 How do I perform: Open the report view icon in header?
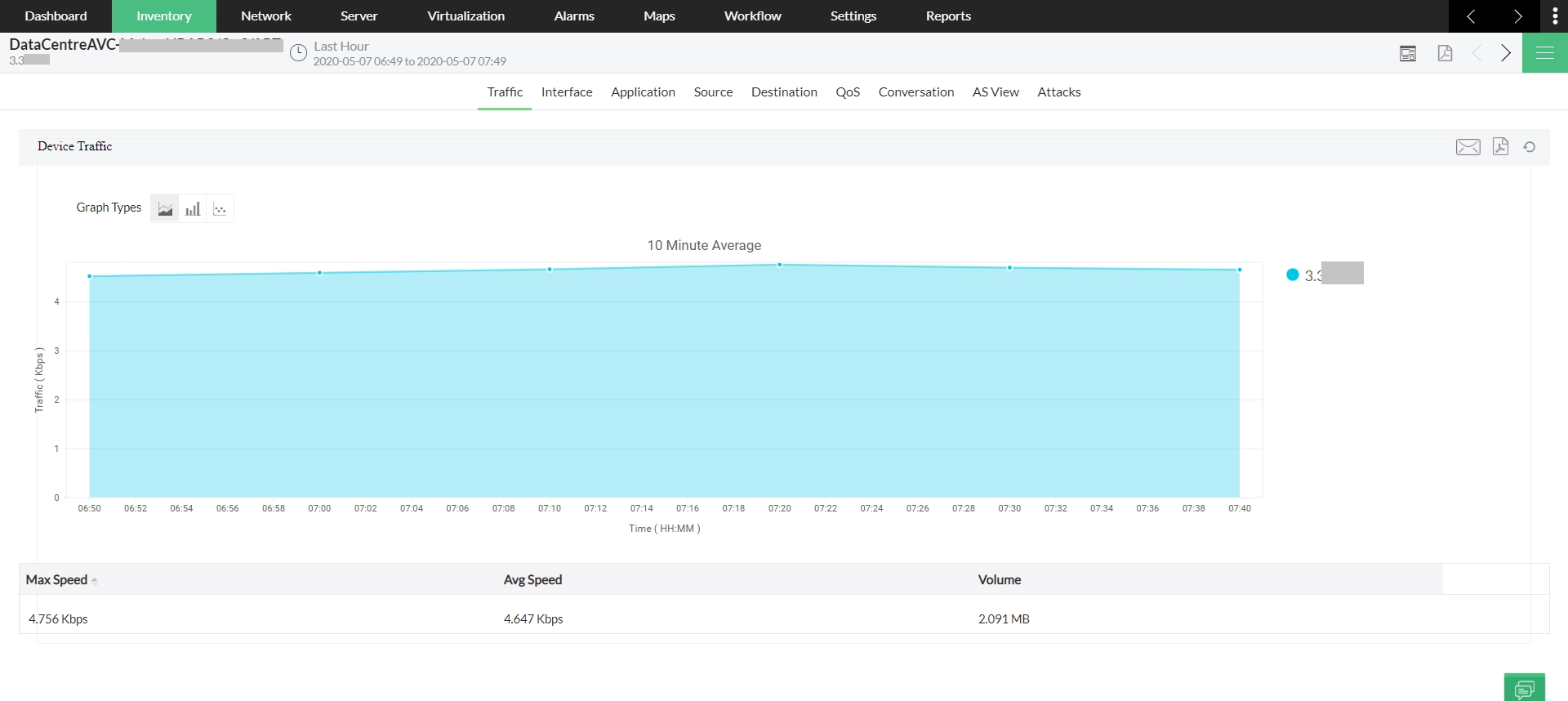pos(1408,53)
